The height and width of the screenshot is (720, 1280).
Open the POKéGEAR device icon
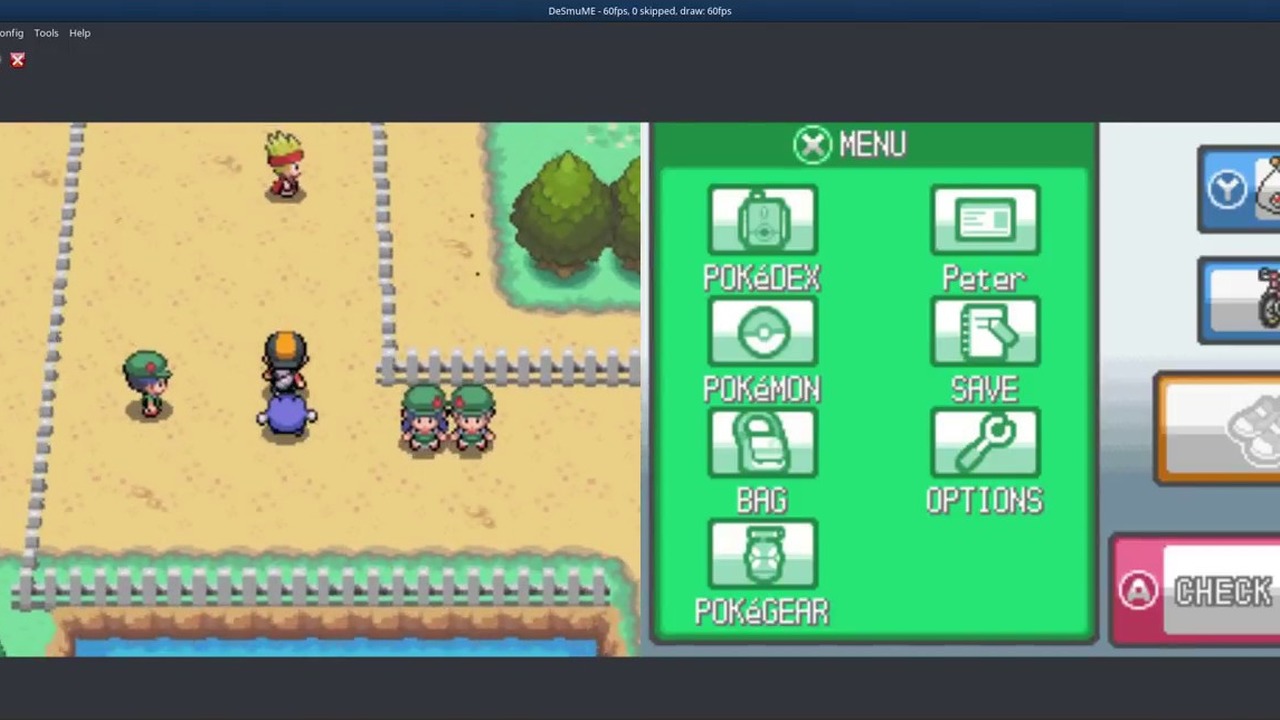[762, 554]
